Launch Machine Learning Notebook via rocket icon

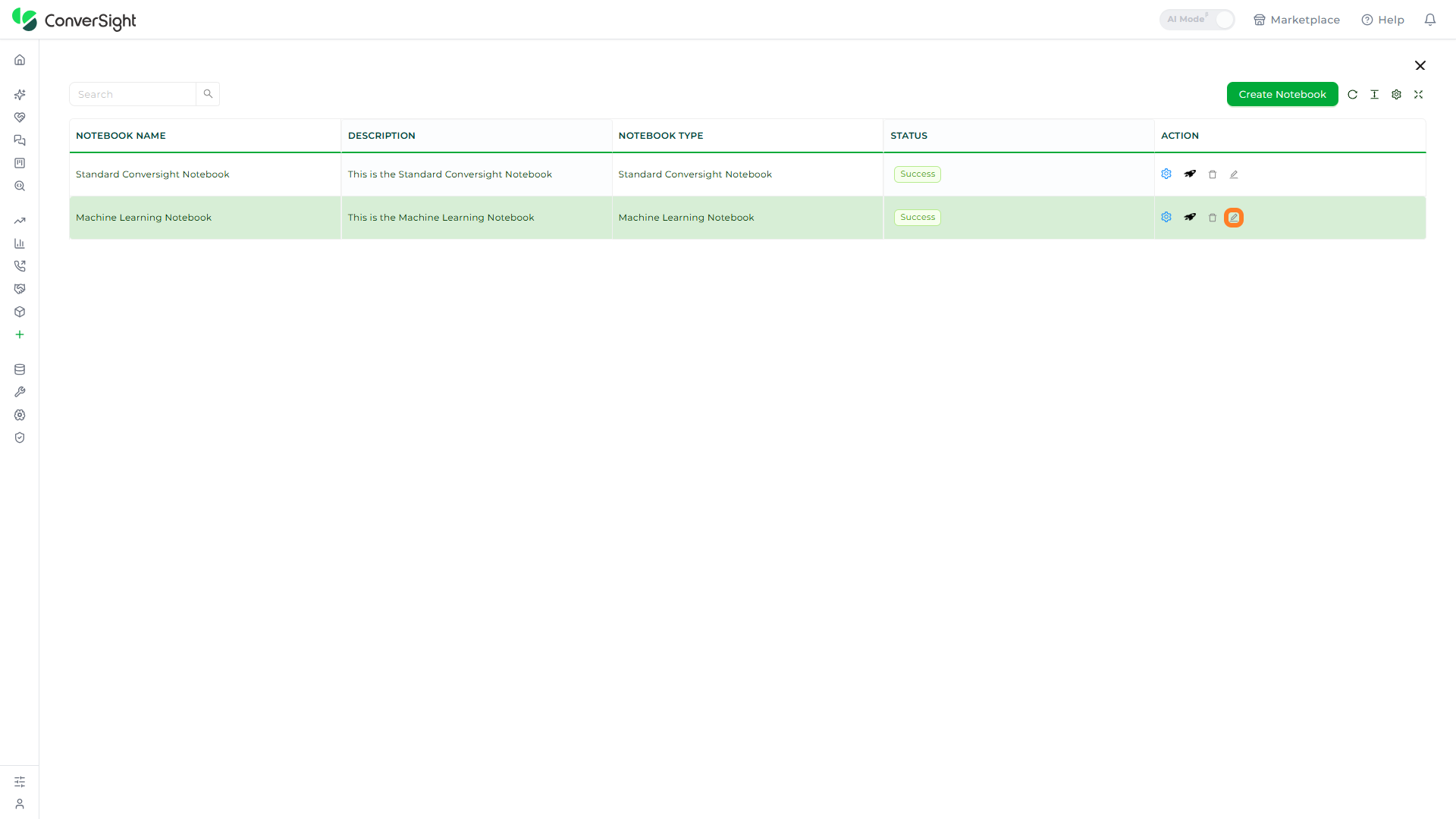click(1190, 217)
